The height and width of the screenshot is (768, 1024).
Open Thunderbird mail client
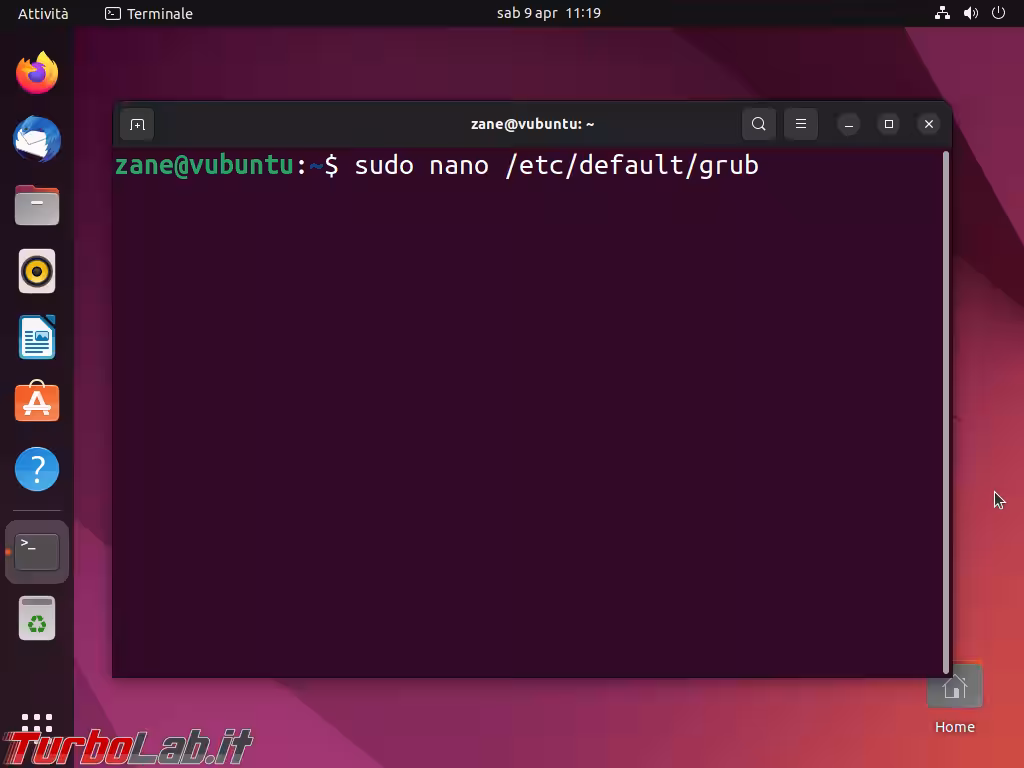point(37,139)
